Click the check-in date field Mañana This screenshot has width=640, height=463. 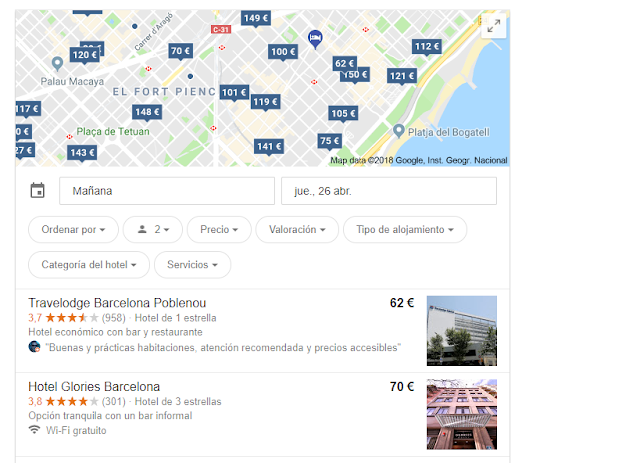[x=167, y=191]
